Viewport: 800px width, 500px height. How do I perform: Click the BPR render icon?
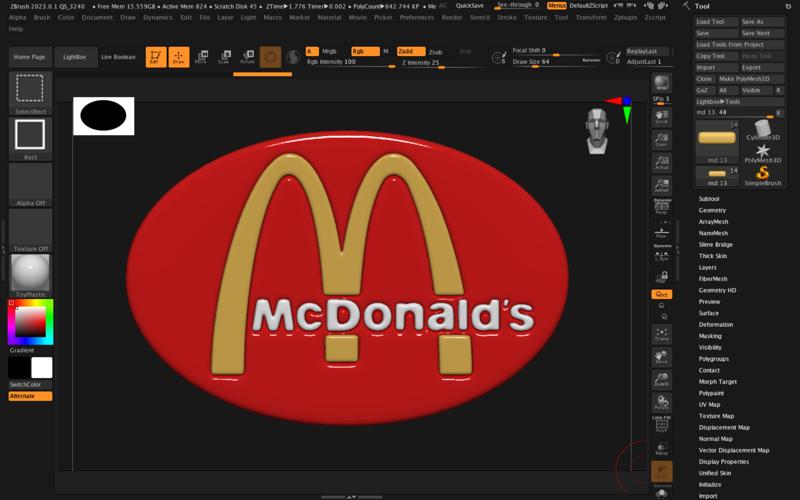coord(661,83)
